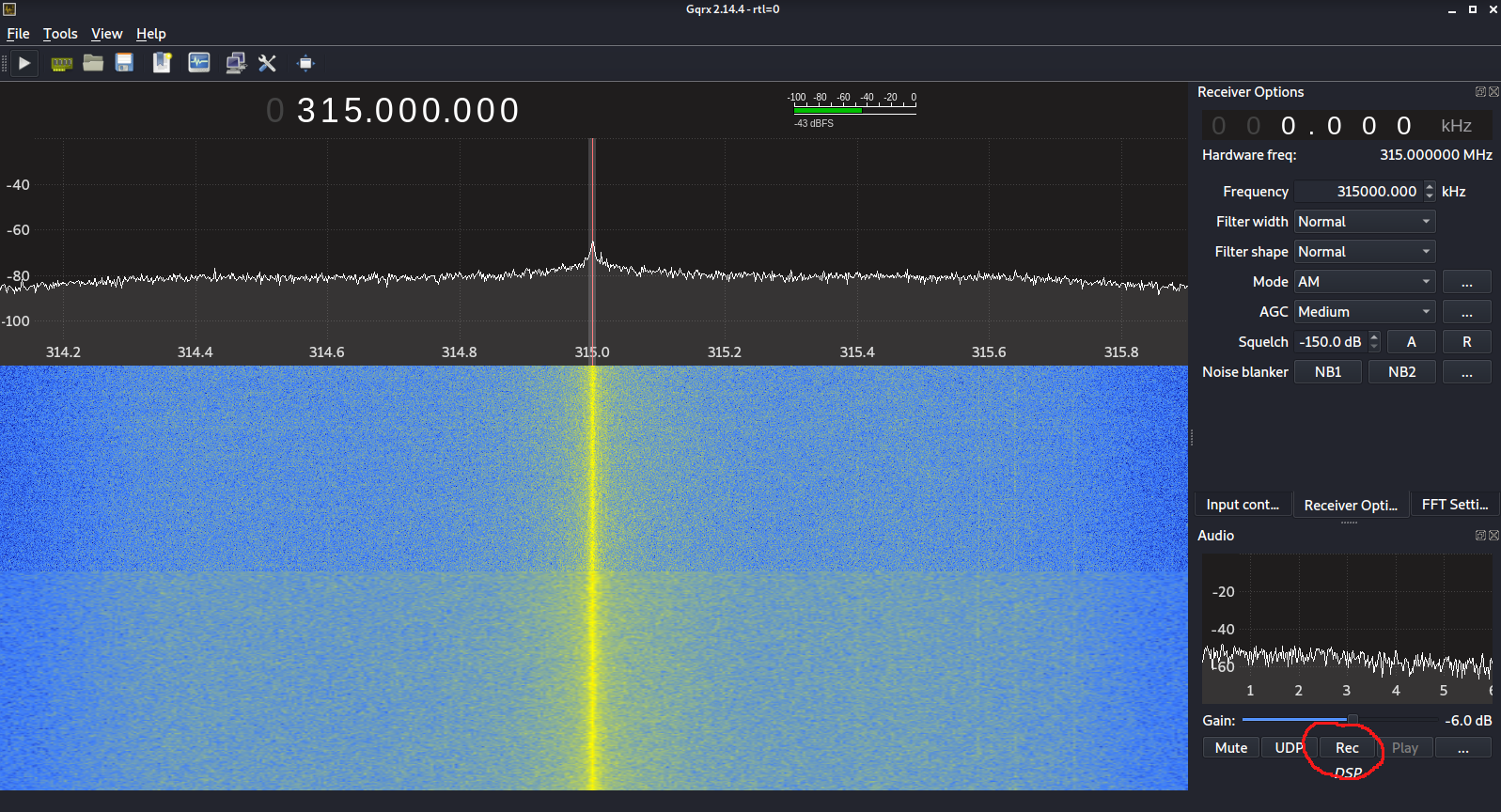The height and width of the screenshot is (812, 1501).
Task: Expand the Filter width dropdown
Action: click(1365, 222)
